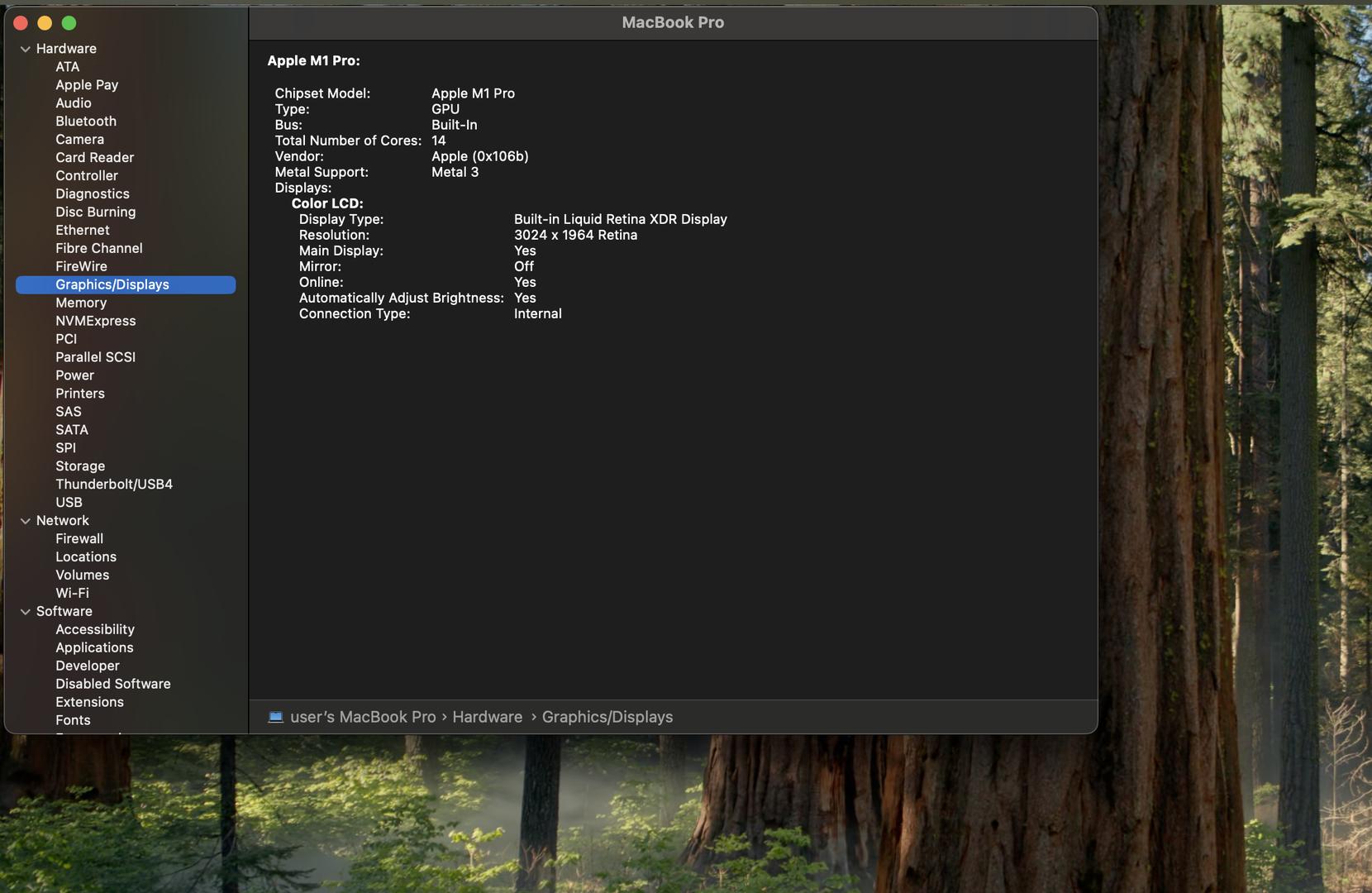Select Card Reader in the sidebar
Image resolution: width=1372 pixels, height=893 pixels.
[94, 158]
